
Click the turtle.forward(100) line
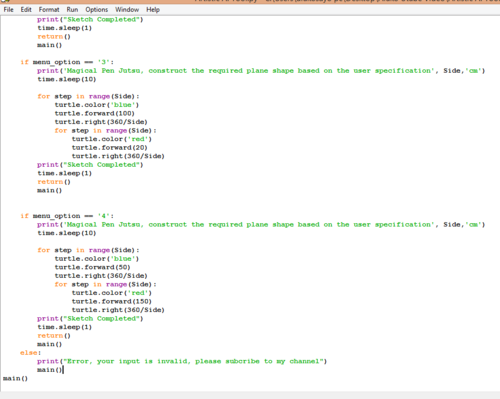point(95,113)
